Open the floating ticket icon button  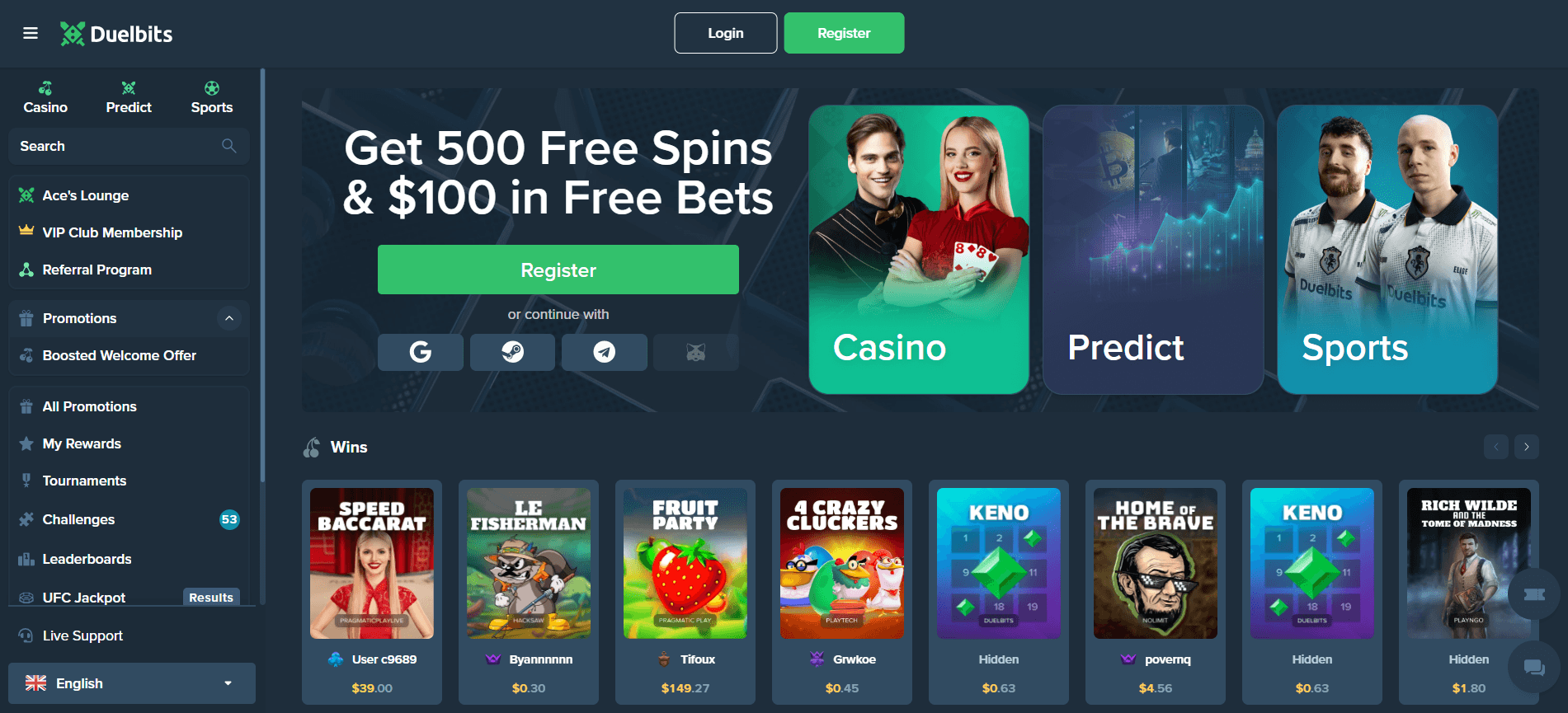coord(1534,594)
